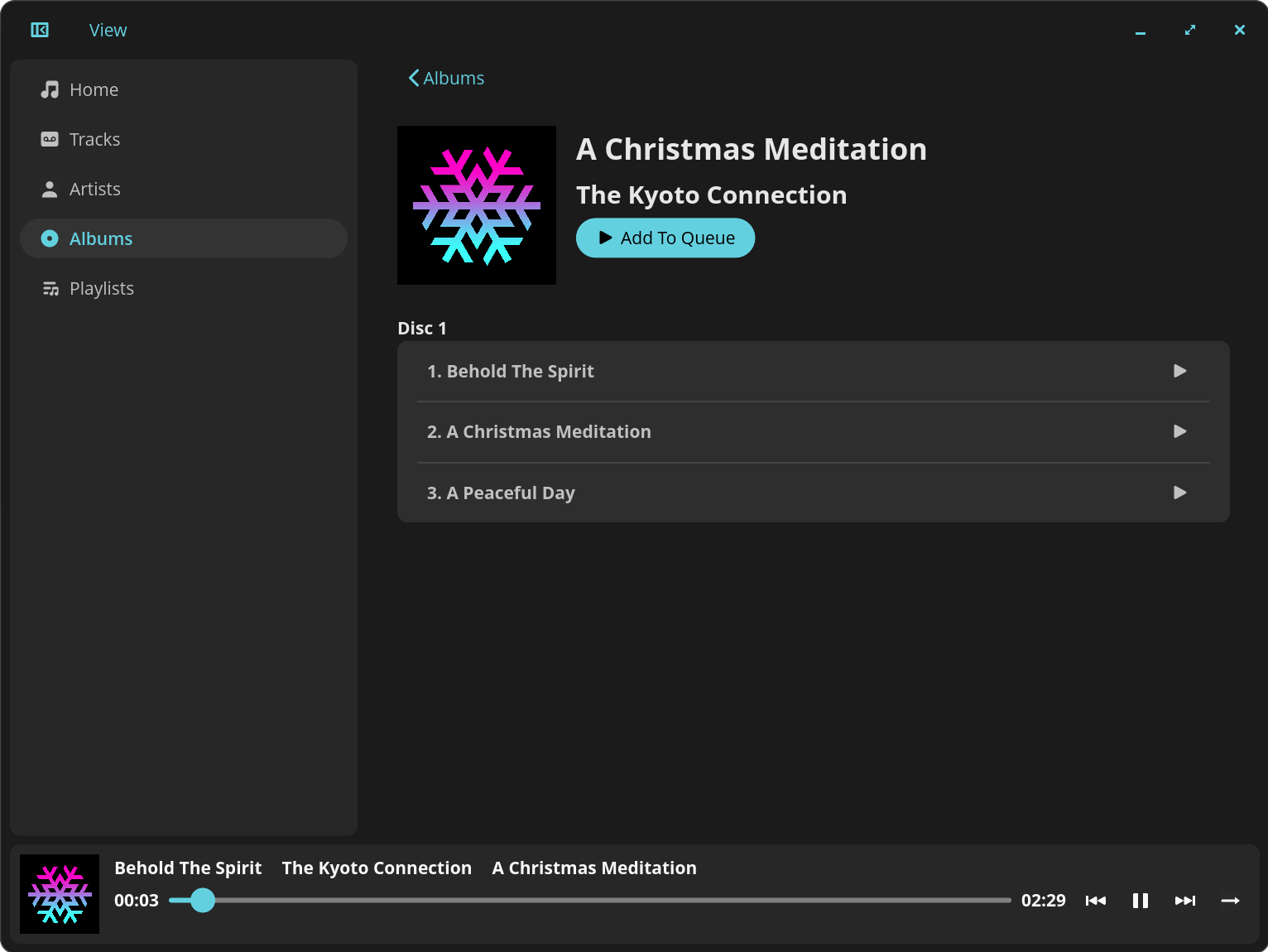Skip to the previous track
The image size is (1268, 952).
[1095, 901]
